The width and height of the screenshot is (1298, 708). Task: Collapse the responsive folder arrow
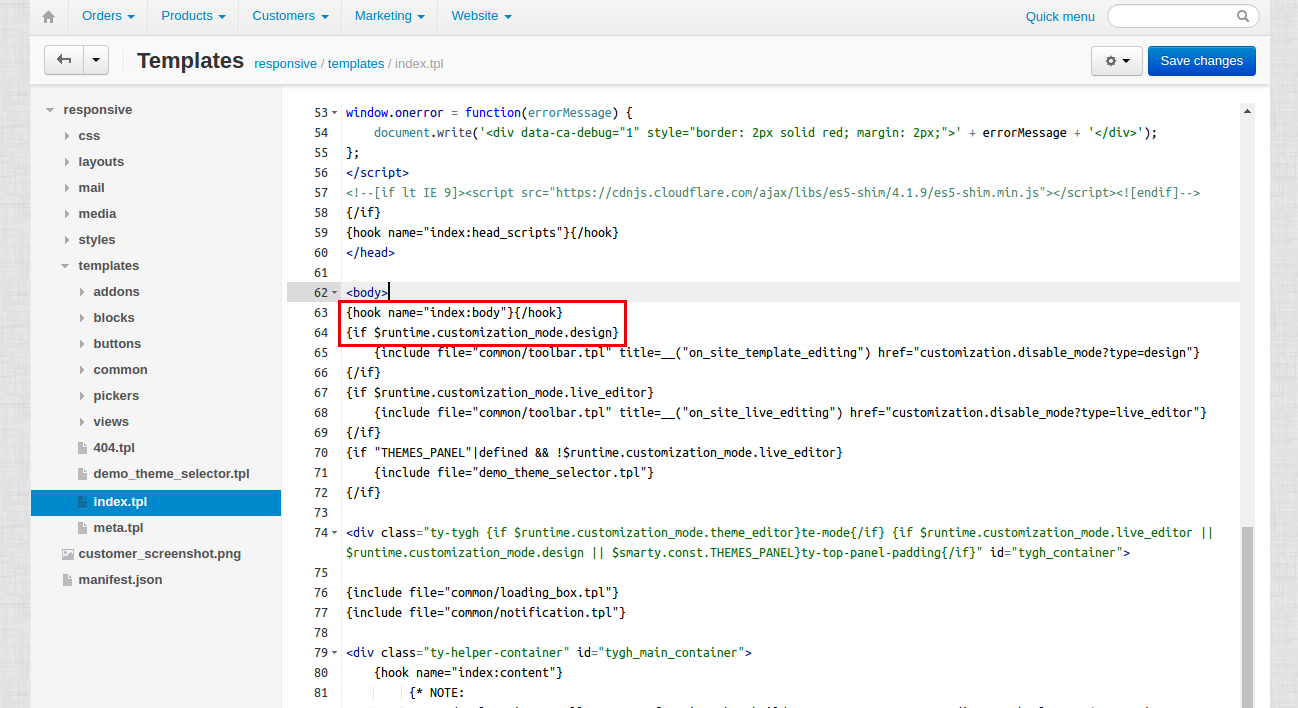point(50,110)
